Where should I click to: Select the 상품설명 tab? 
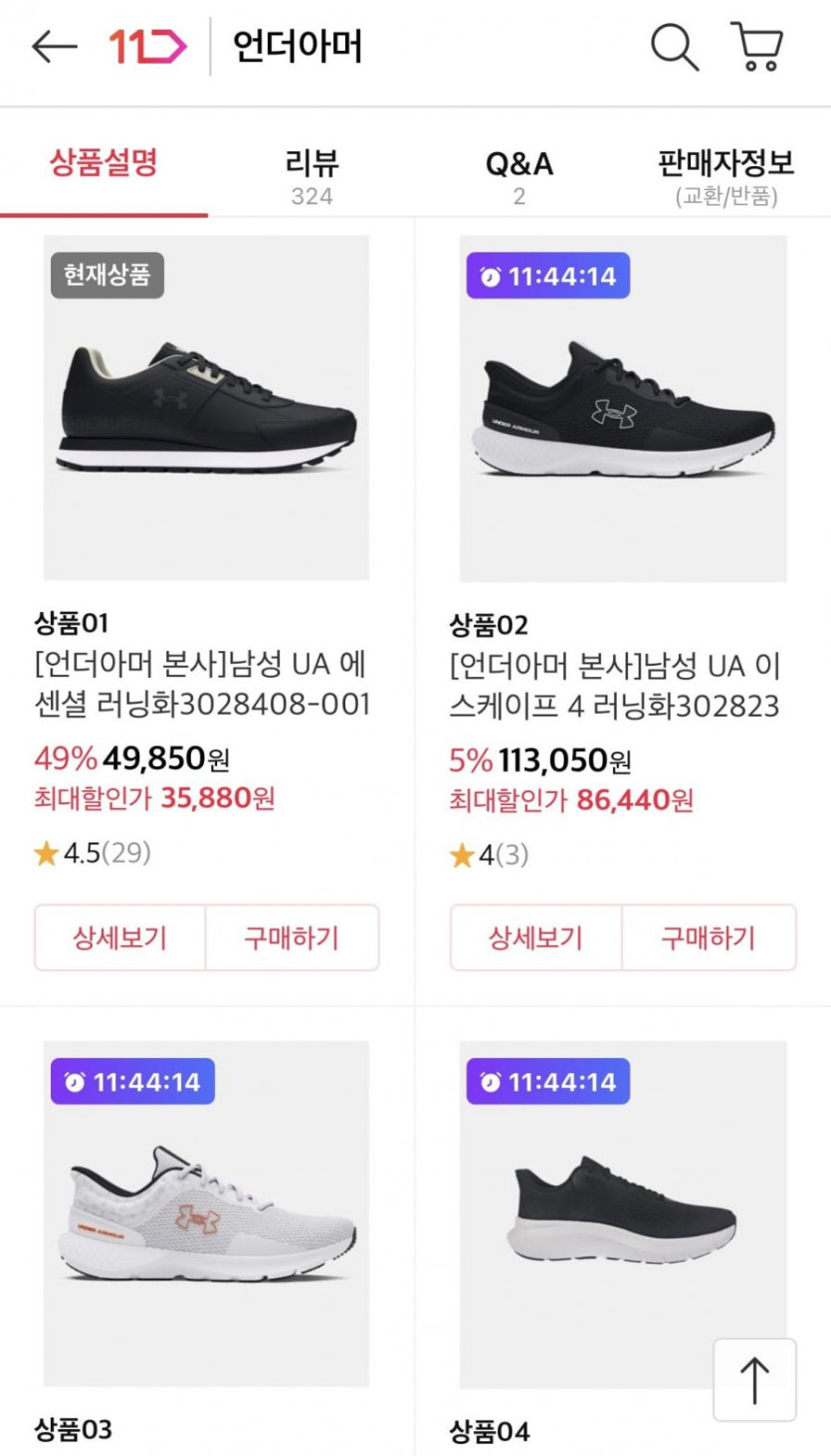[104, 163]
